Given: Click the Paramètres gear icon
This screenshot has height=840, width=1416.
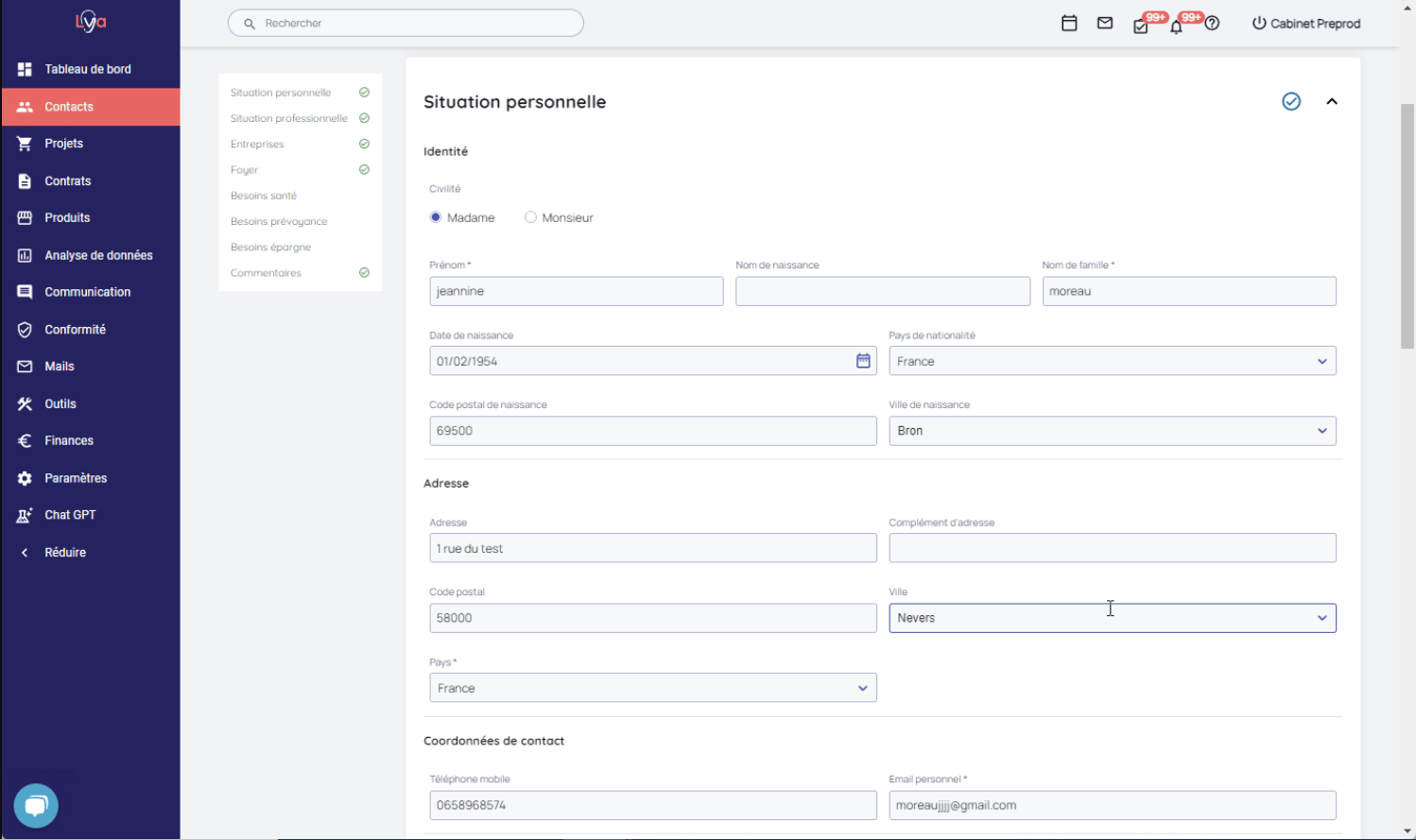Looking at the screenshot, I should tap(25, 478).
